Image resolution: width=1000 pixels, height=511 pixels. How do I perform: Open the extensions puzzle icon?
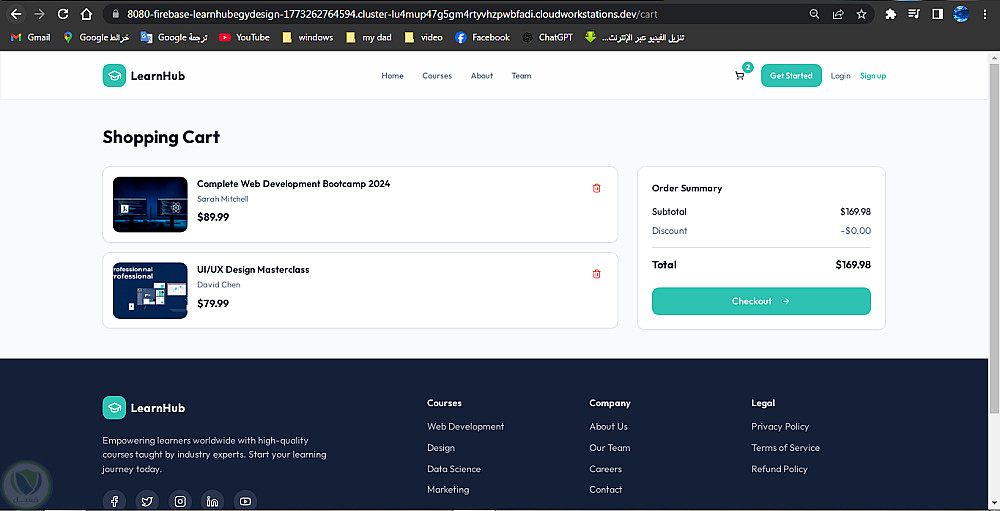(x=891, y=14)
